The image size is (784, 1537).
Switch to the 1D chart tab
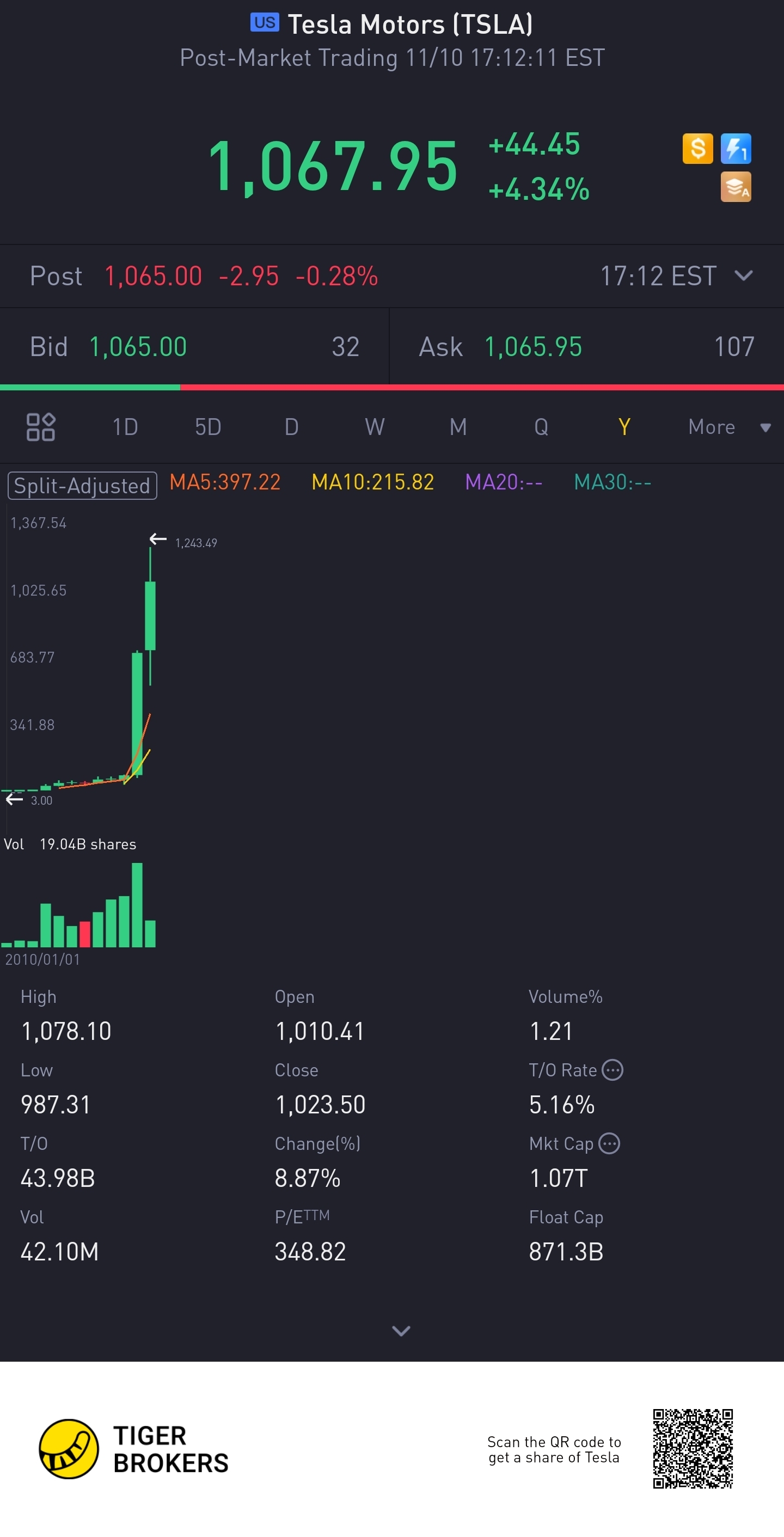(125, 427)
